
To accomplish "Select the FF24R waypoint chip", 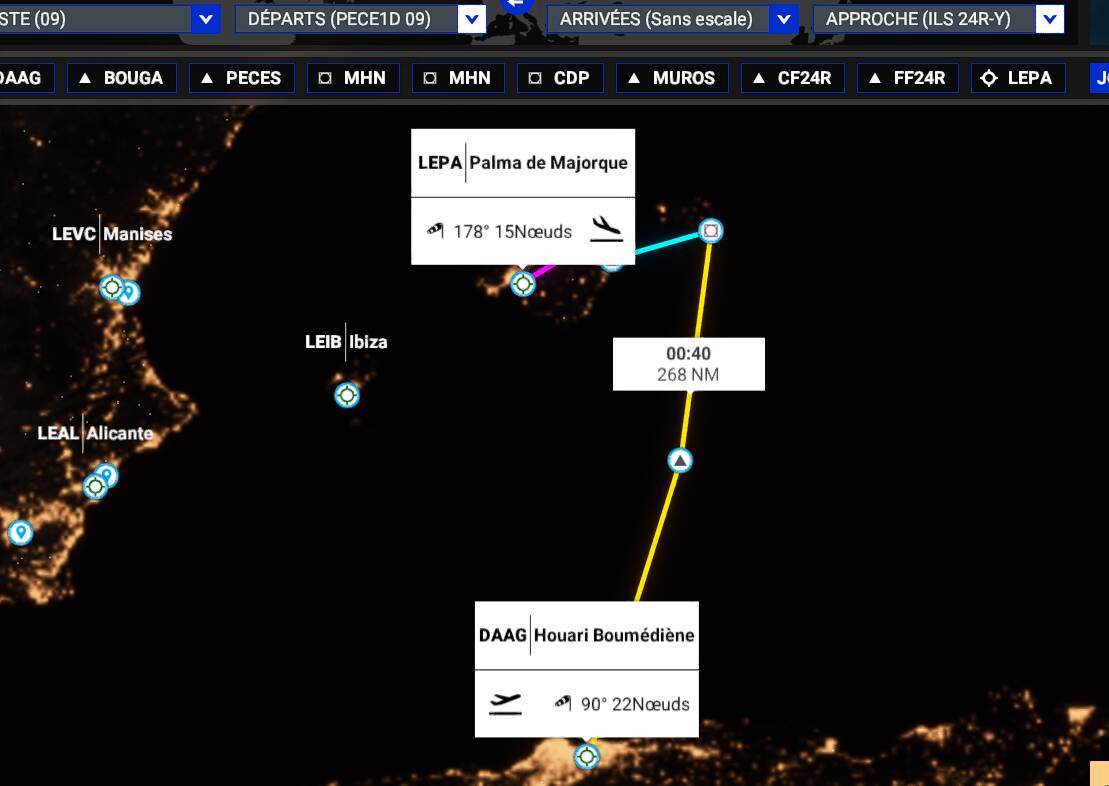I will (907, 78).
